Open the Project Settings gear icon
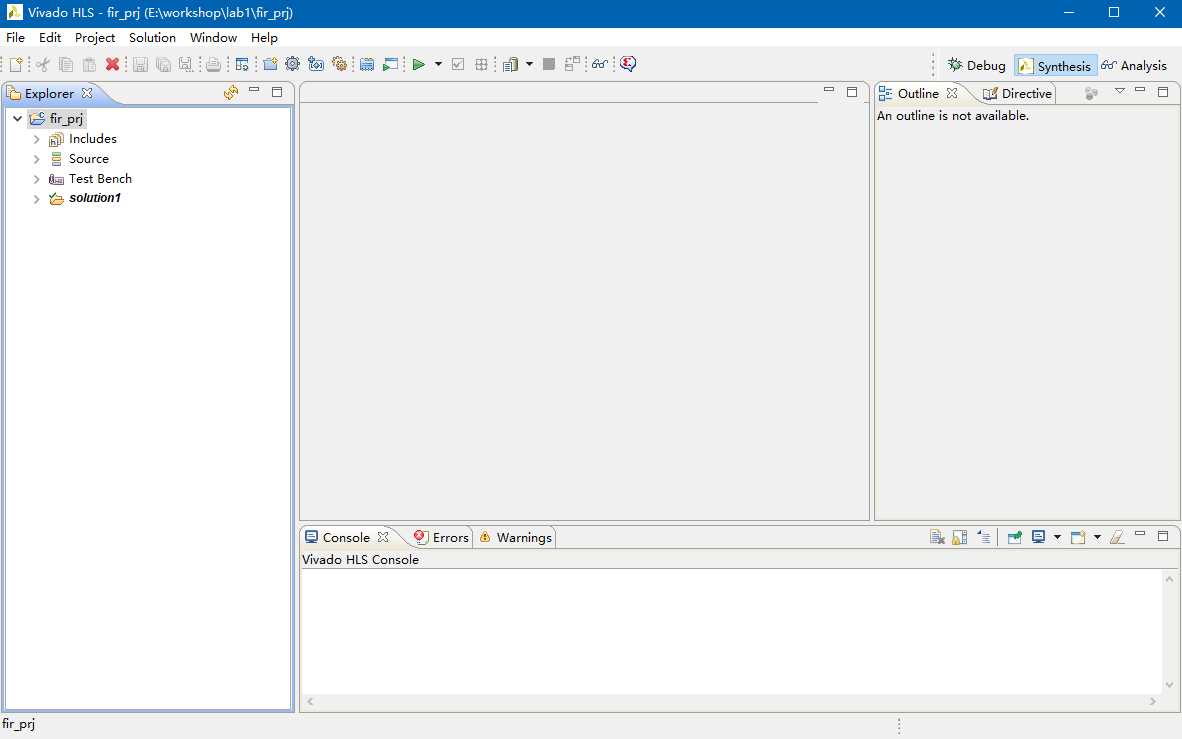 click(x=292, y=65)
